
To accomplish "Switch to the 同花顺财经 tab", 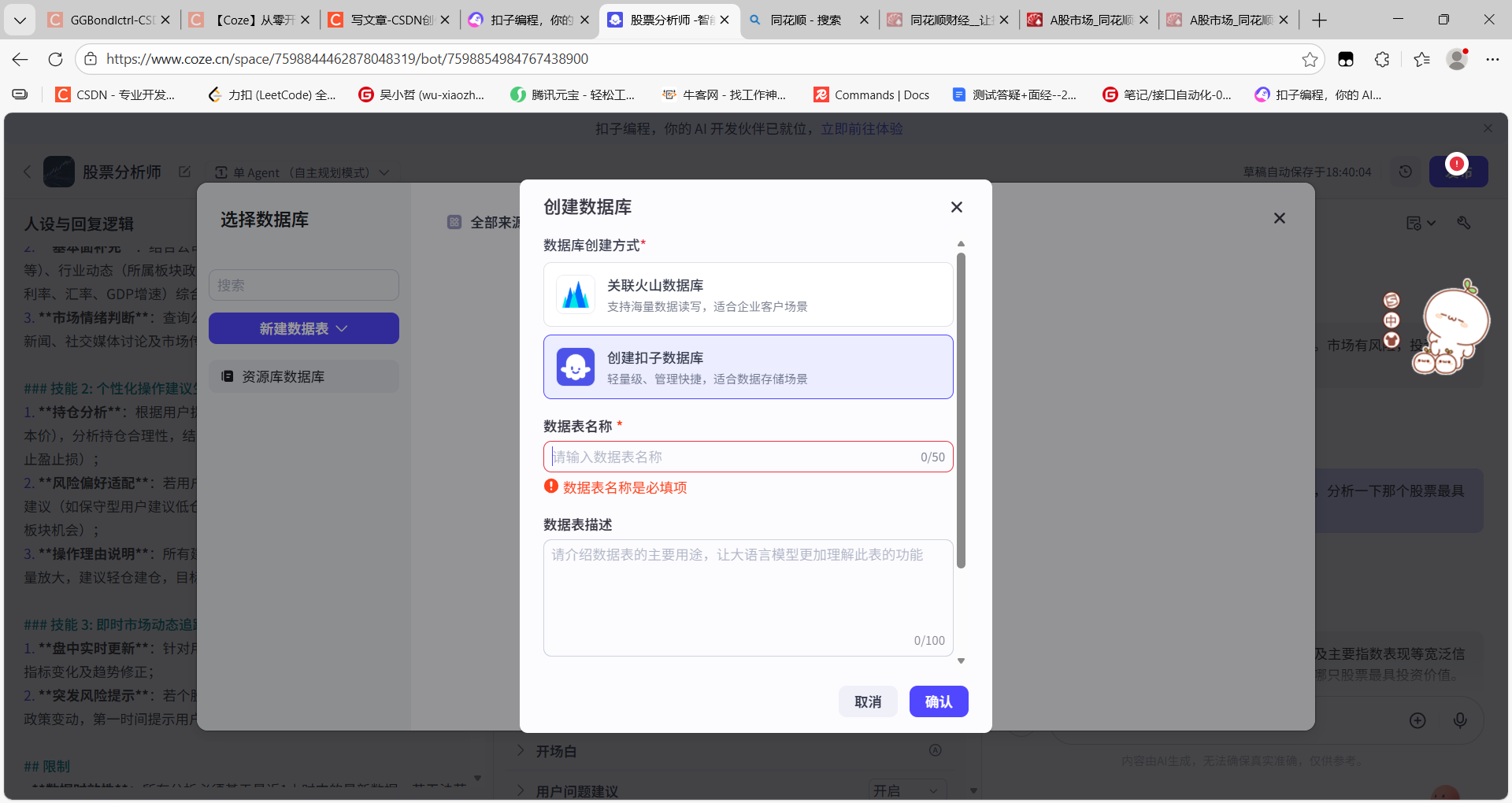I will coord(948,20).
